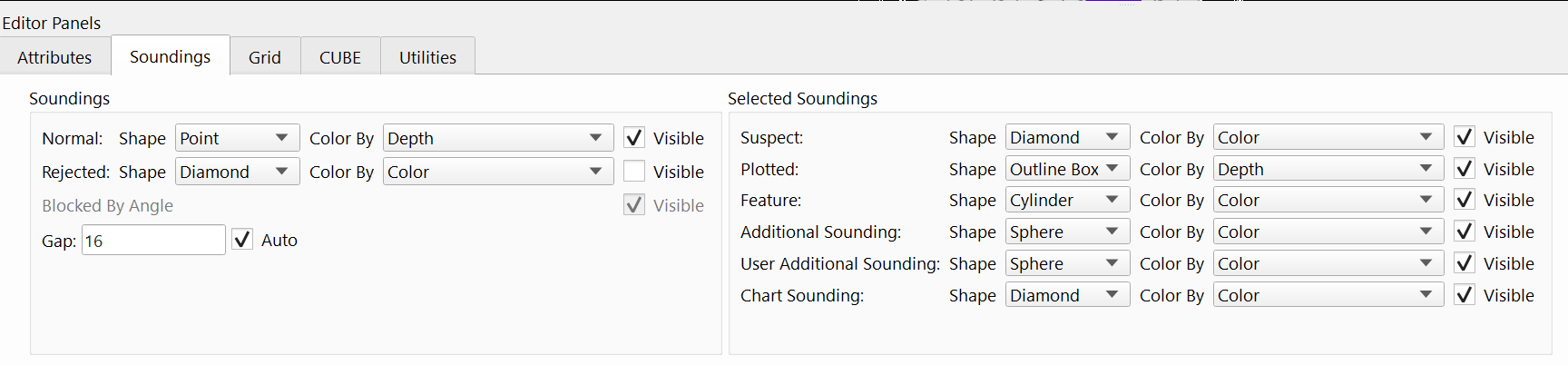Expand Normal soundings Color By dropdown
Screen dimensions: 1568x365
[x=497, y=138]
